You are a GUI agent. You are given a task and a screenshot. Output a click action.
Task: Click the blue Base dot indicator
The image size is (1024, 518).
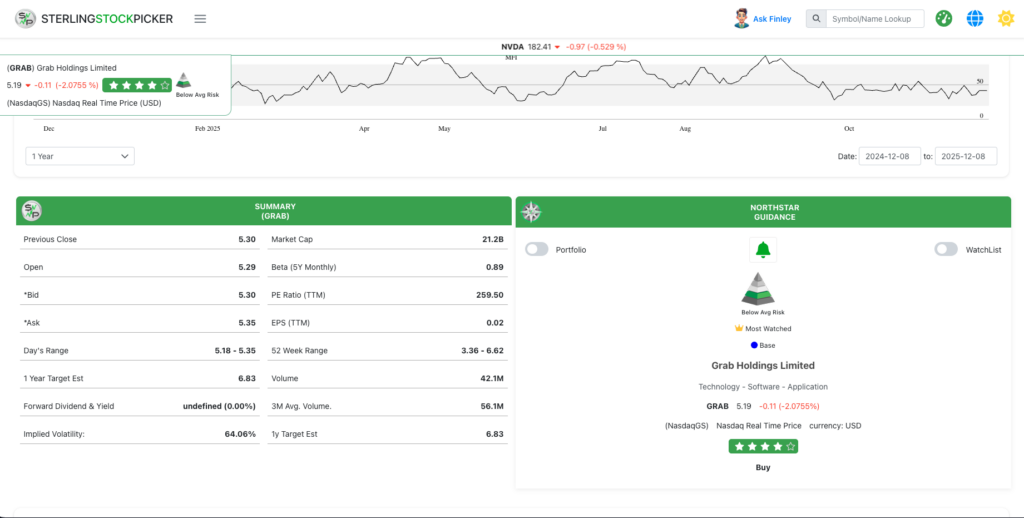(754, 345)
